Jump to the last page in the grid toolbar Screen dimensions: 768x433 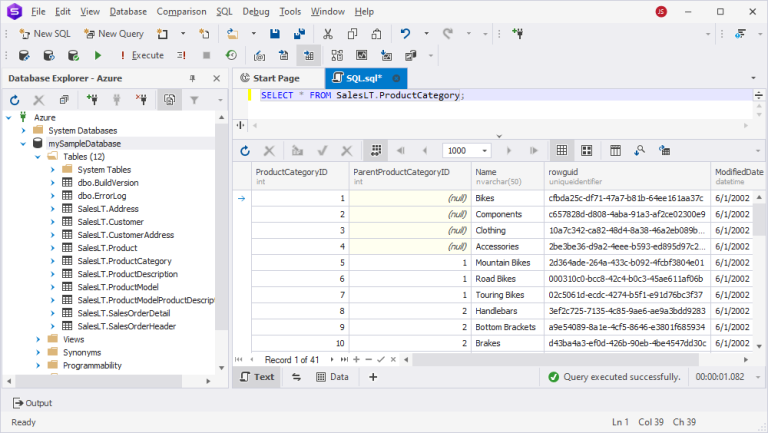533,151
